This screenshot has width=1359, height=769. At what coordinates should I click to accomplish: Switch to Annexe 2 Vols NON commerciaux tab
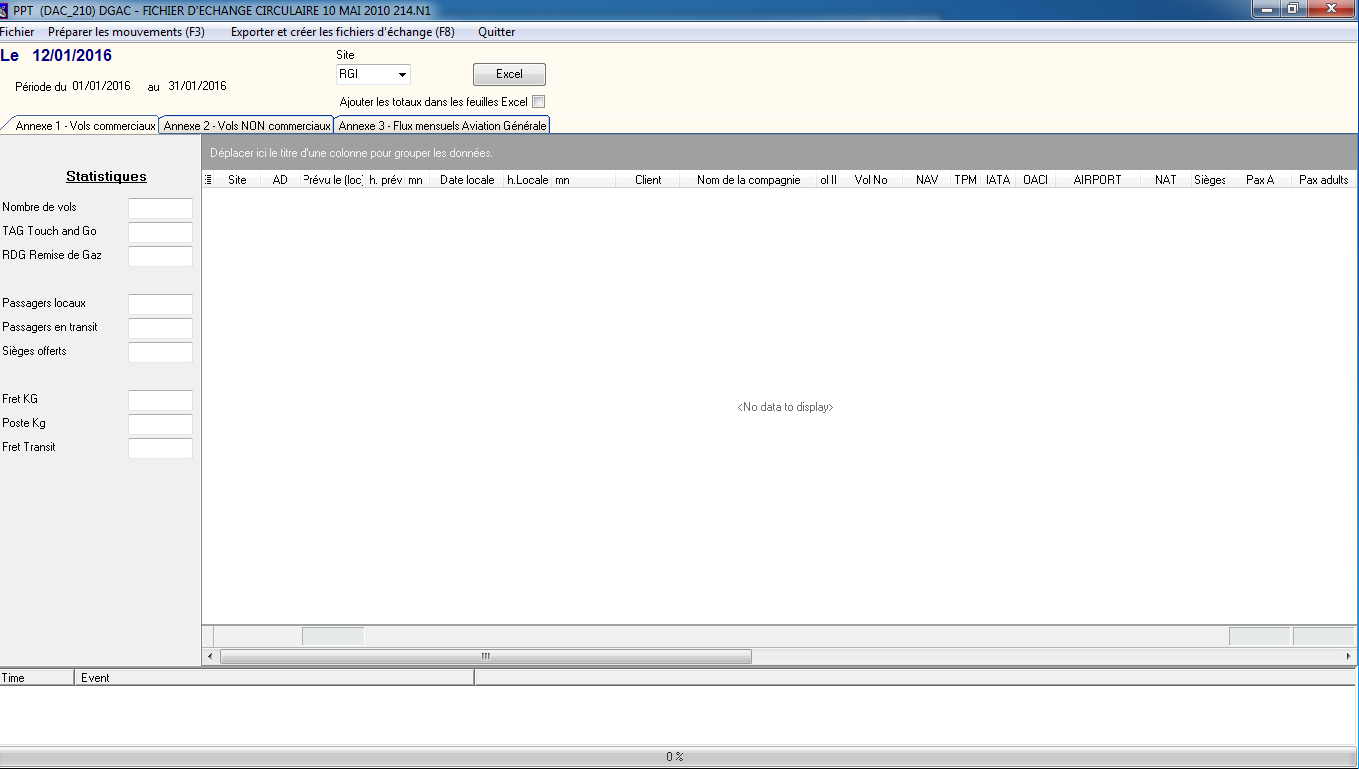[246, 126]
